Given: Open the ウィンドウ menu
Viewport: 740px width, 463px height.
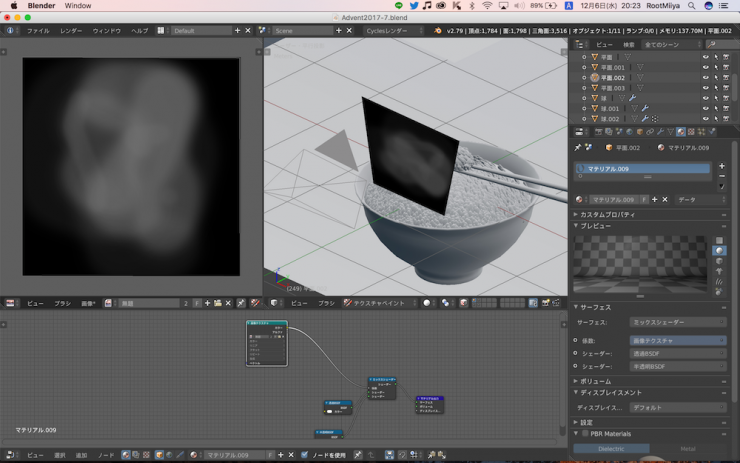Looking at the screenshot, I should (106, 31).
